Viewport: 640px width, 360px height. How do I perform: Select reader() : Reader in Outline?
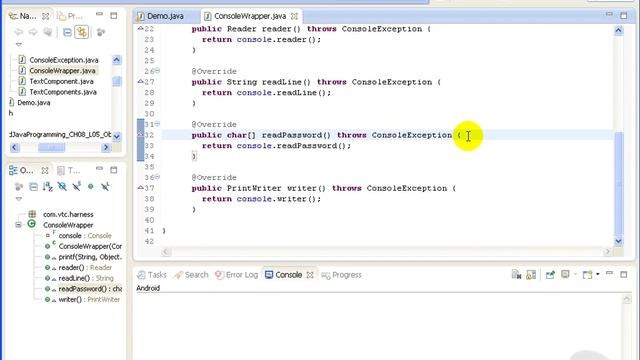[x=85, y=267]
